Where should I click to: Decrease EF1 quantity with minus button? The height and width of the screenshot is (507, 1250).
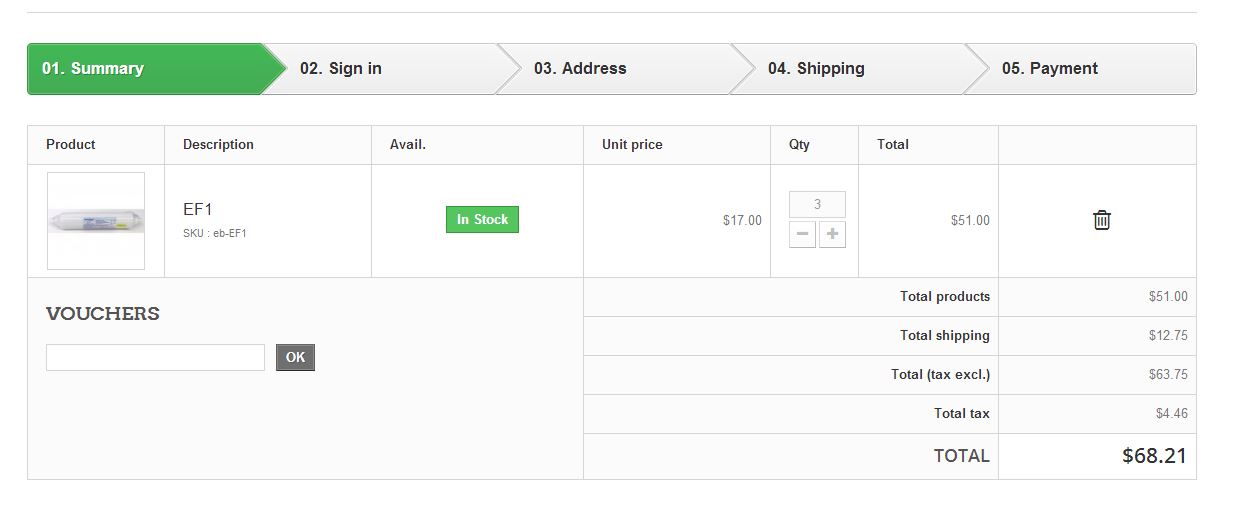[802, 235]
